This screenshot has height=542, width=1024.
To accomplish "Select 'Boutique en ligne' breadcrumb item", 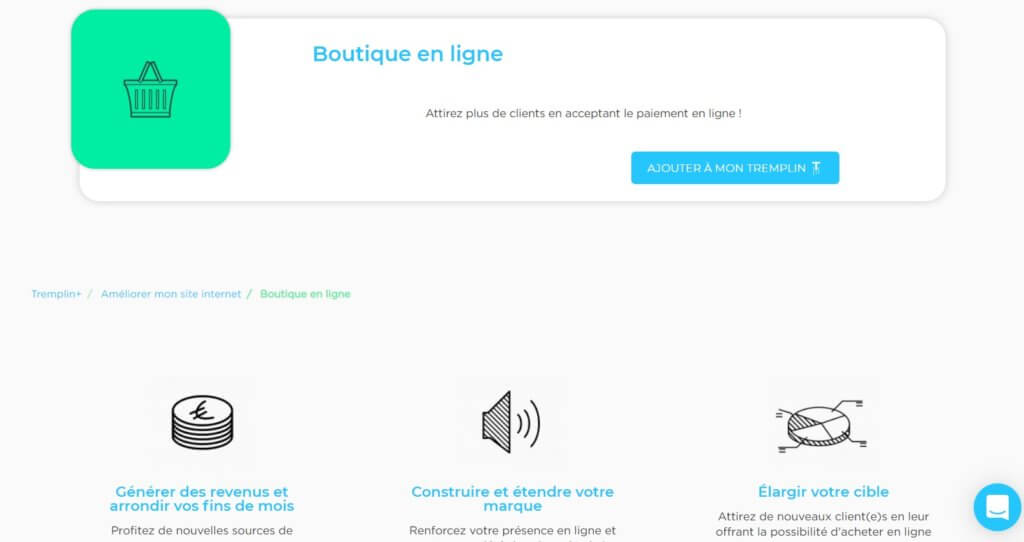I will [x=305, y=294].
